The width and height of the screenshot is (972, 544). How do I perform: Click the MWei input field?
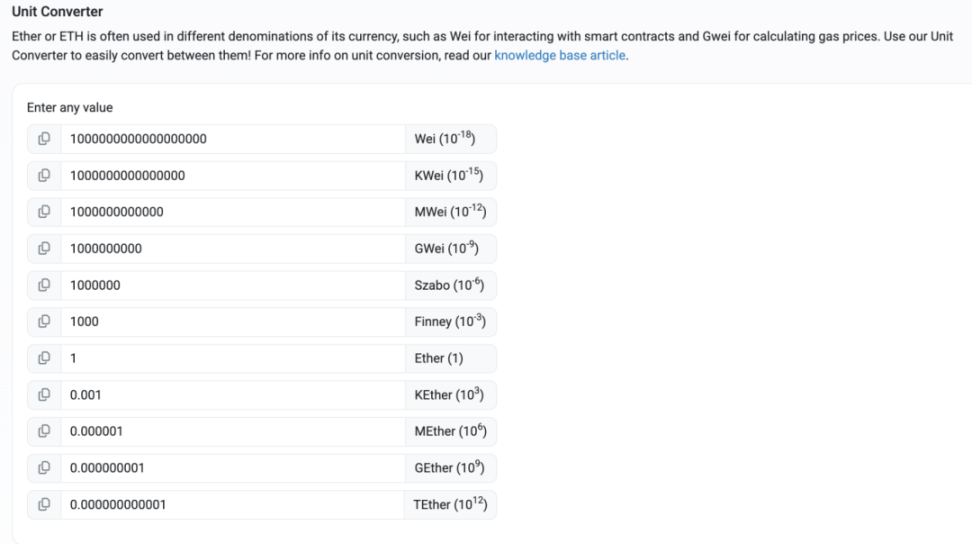click(x=233, y=212)
